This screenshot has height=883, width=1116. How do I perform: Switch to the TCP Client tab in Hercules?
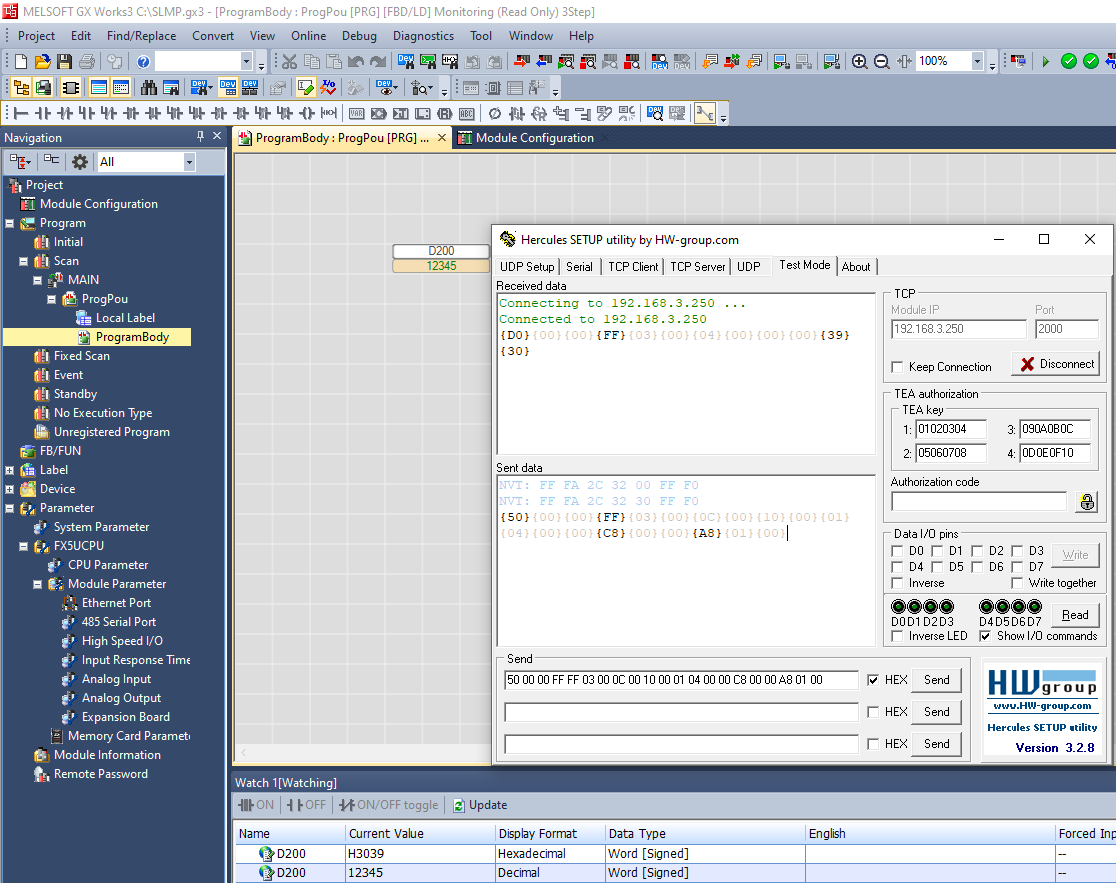click(633, 267)
